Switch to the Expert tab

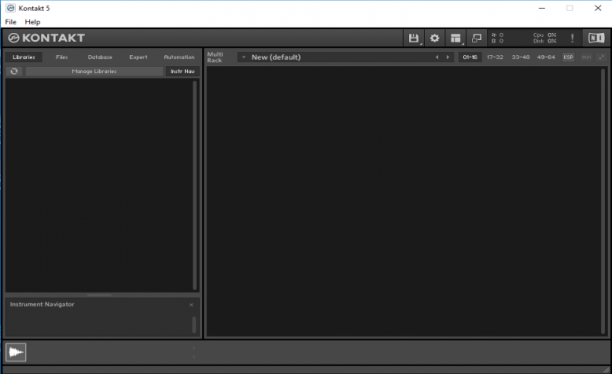138,57
